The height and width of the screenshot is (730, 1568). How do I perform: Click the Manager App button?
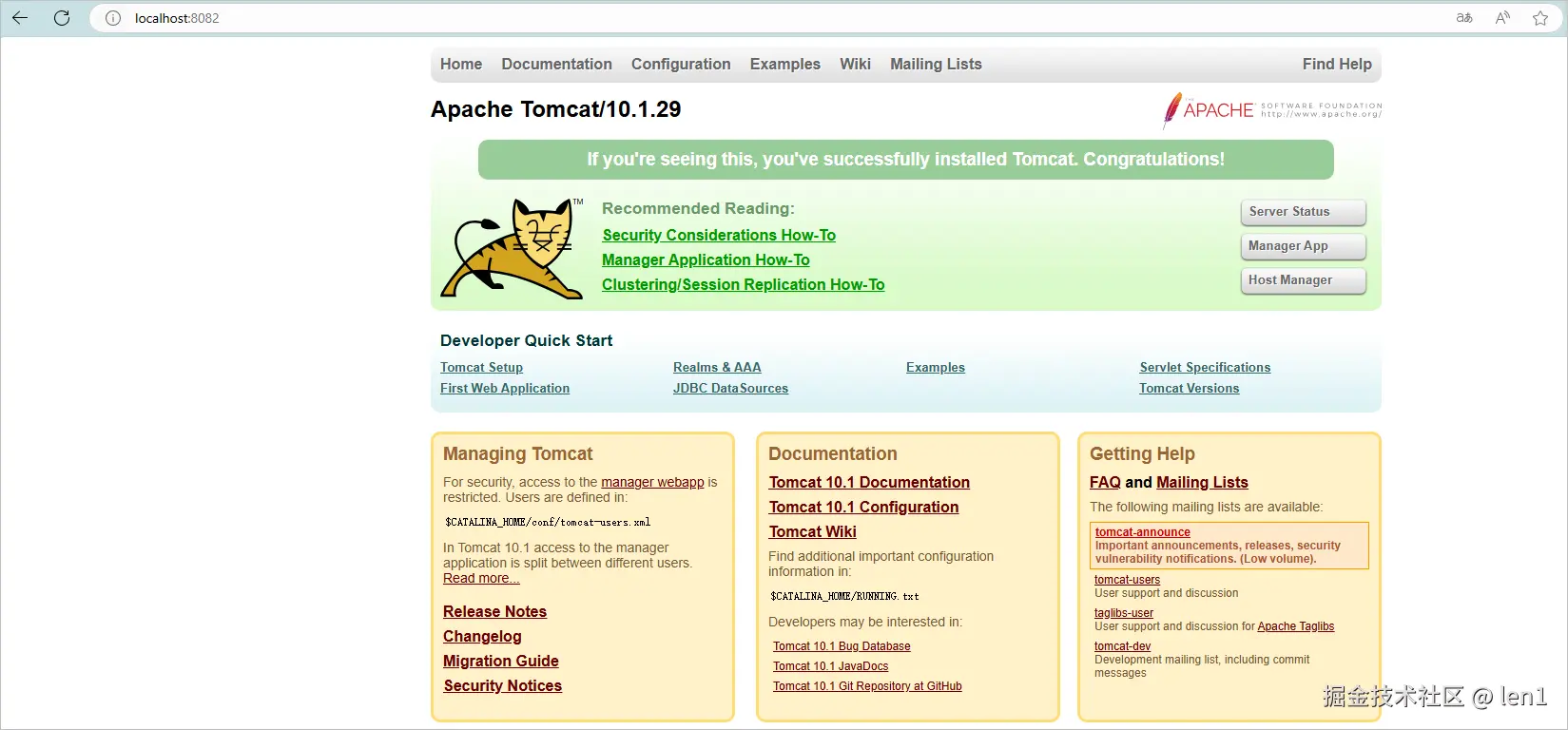tap(1303, 246)
